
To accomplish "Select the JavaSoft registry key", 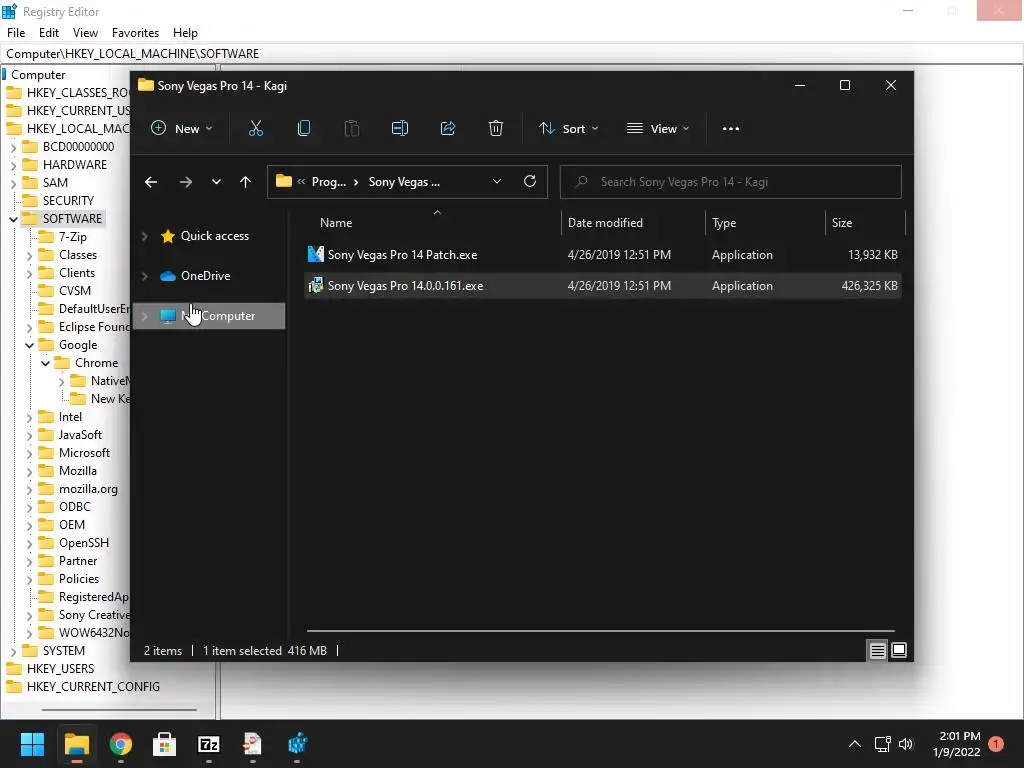I will [80, 435].
